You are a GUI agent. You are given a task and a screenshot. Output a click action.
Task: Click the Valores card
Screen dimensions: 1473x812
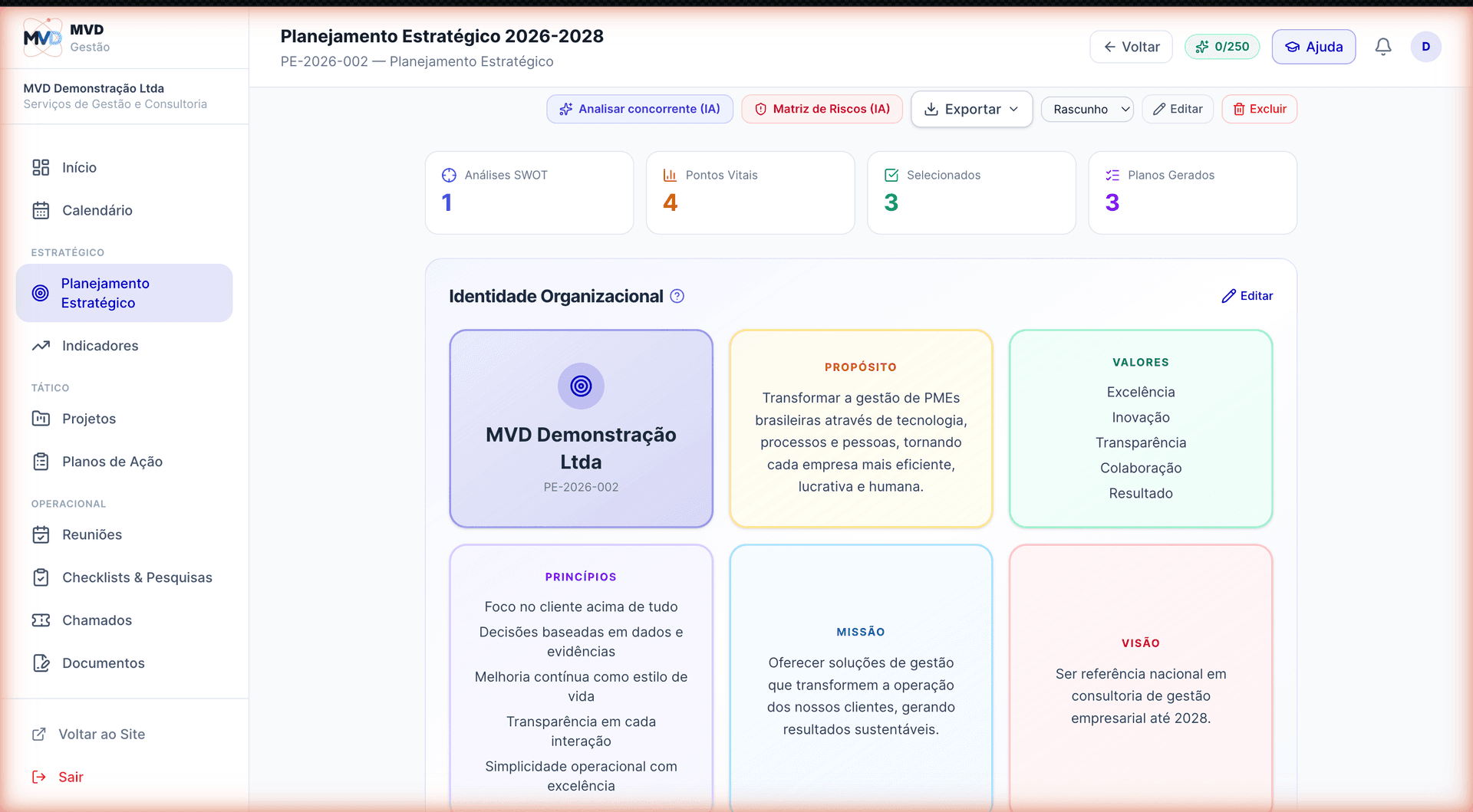click(1141, 429)
